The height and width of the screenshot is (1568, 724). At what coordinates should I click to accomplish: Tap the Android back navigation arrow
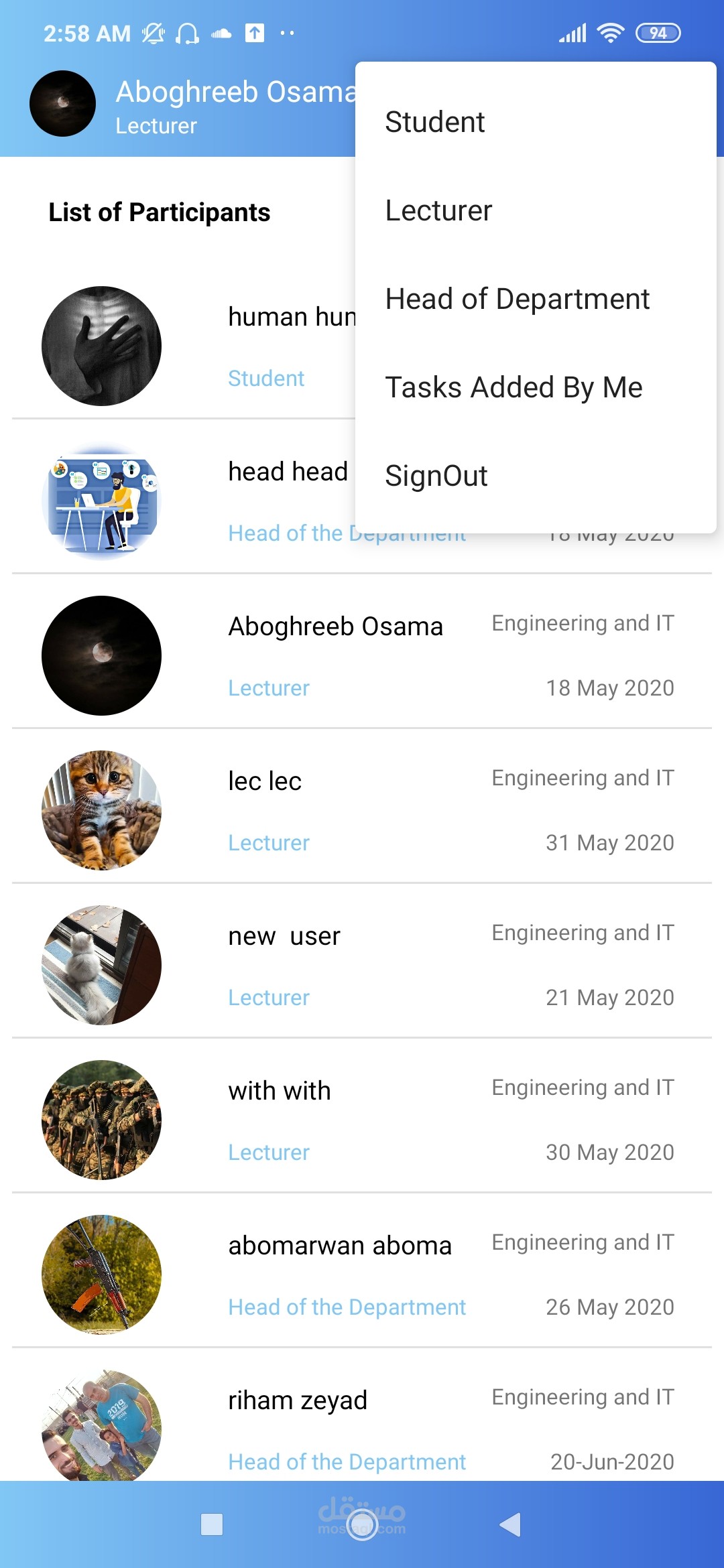point(511,1524)
